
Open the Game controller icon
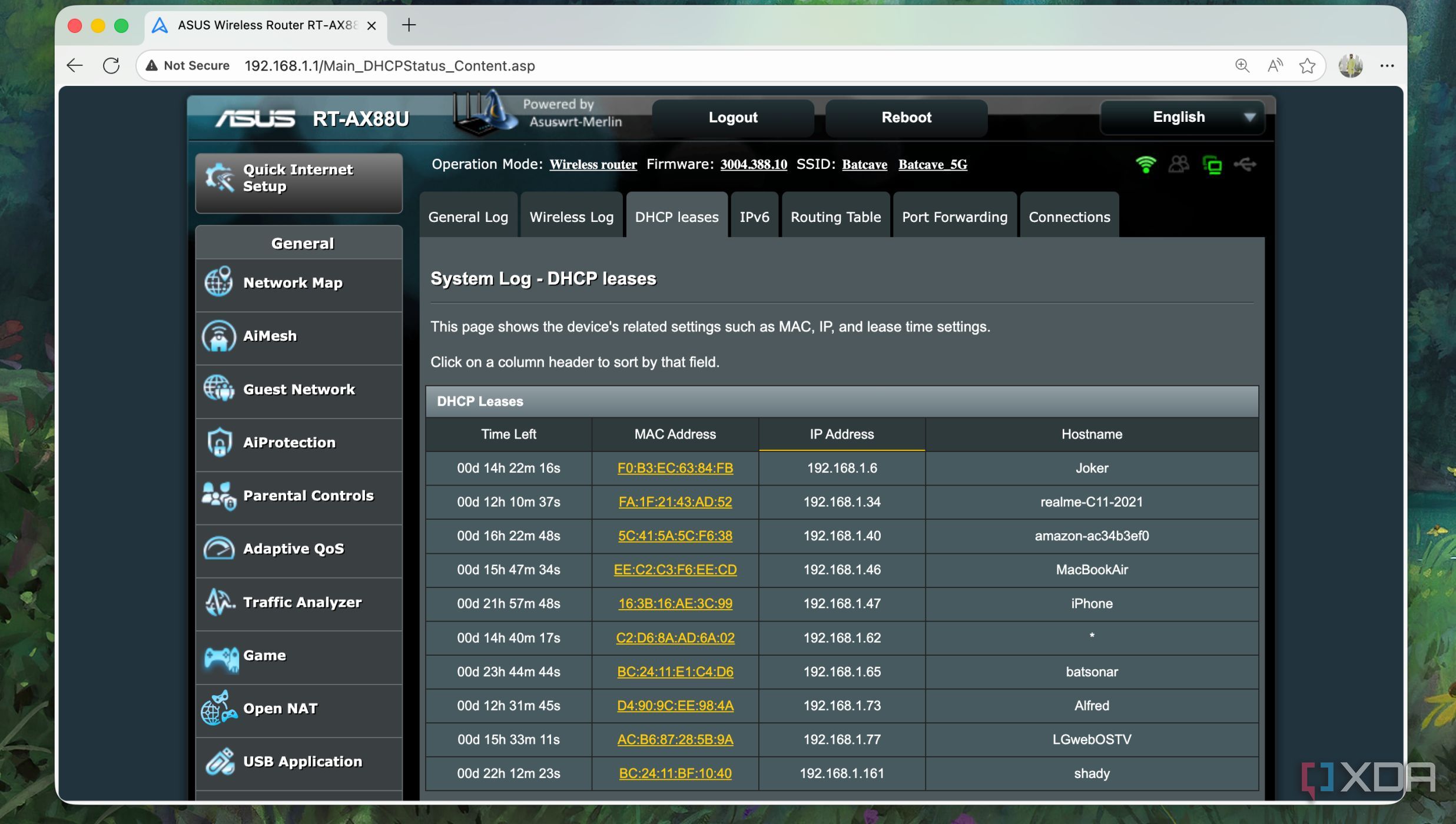pos(220,656)
